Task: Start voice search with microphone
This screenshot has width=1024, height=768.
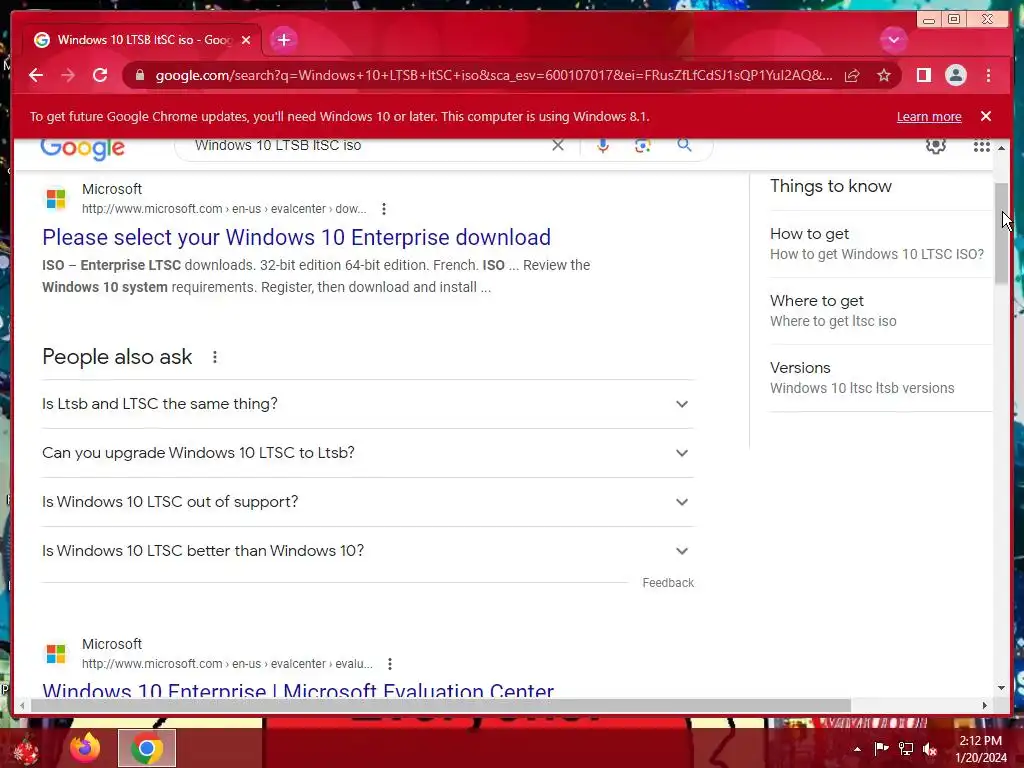Action: [x=603, y=145]
